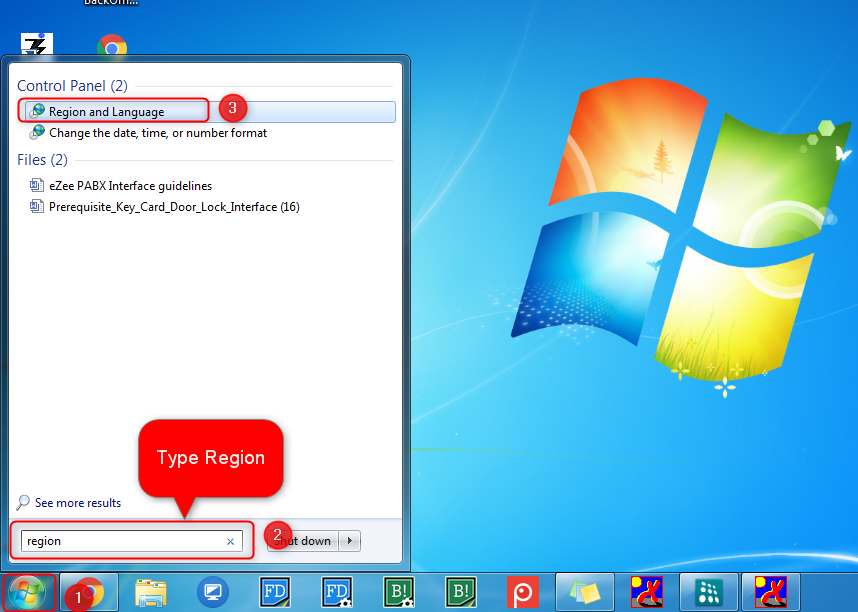Open the B! taskbar icon with gear badge
The height and width of the screenshot is (612, 858).
tap(399, 592)
